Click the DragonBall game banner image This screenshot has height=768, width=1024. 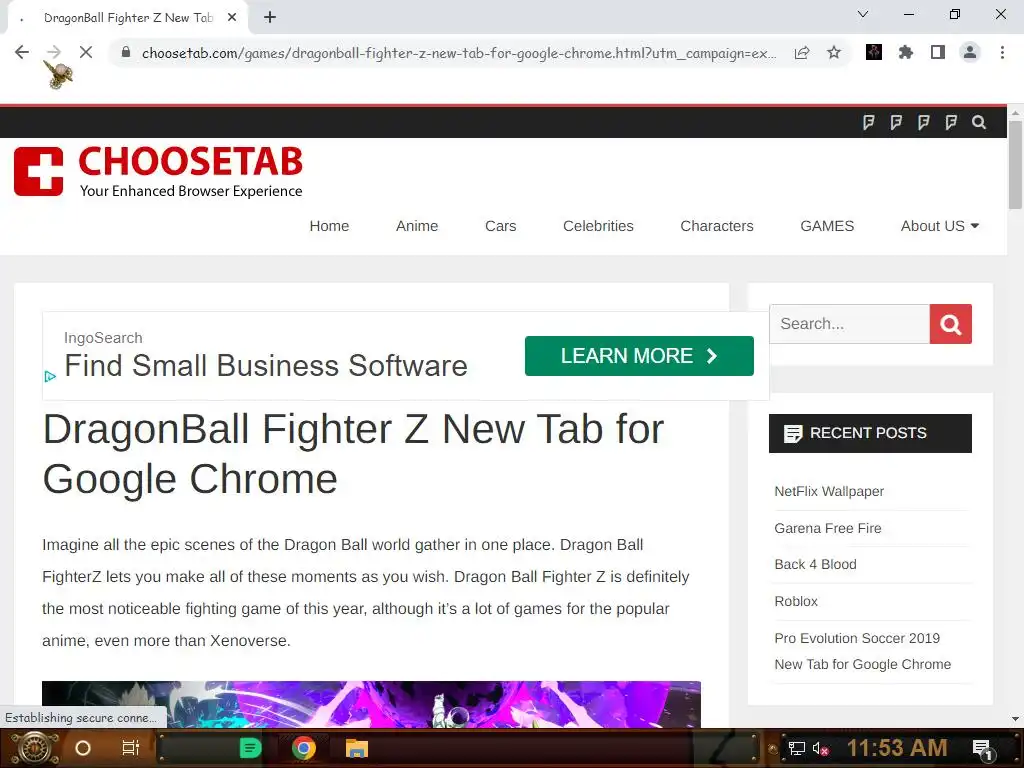point(371,704)
